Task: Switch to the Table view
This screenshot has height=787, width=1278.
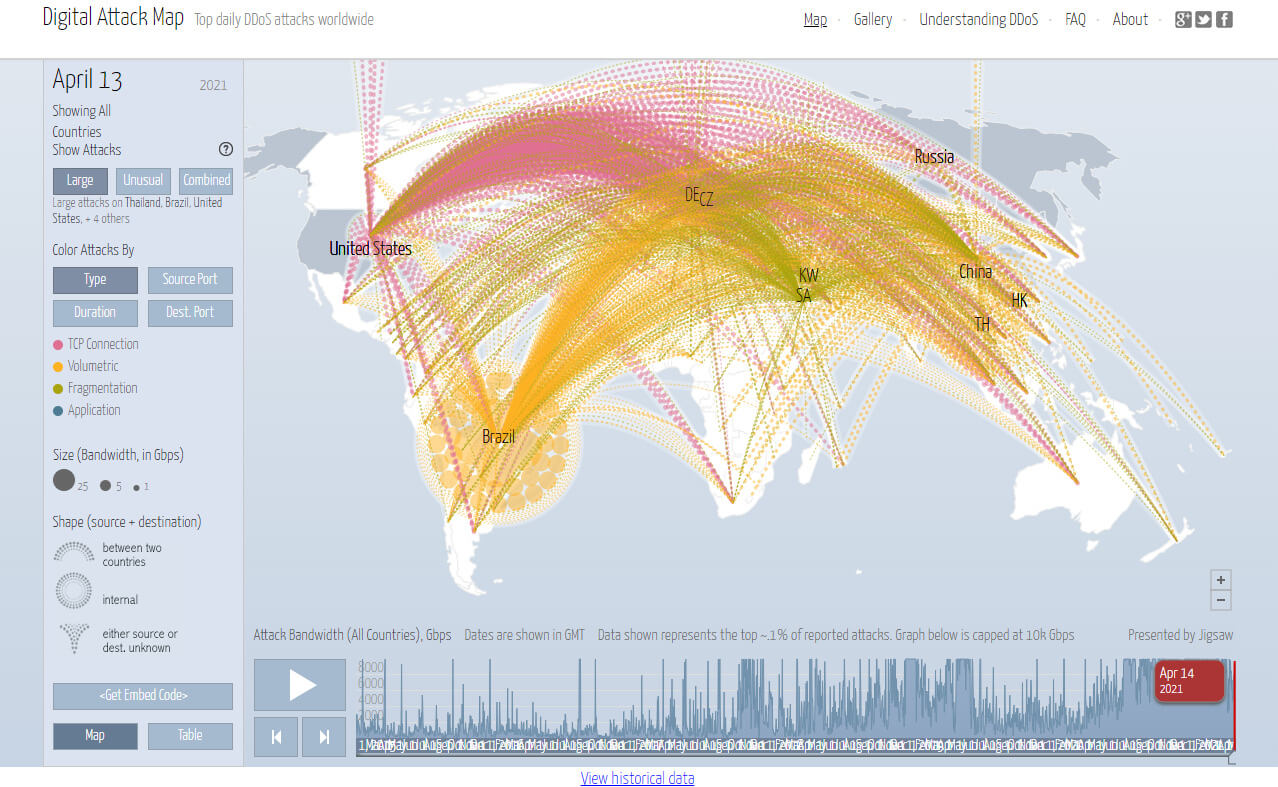Action: pyautogui.click(x=190, y=736)
